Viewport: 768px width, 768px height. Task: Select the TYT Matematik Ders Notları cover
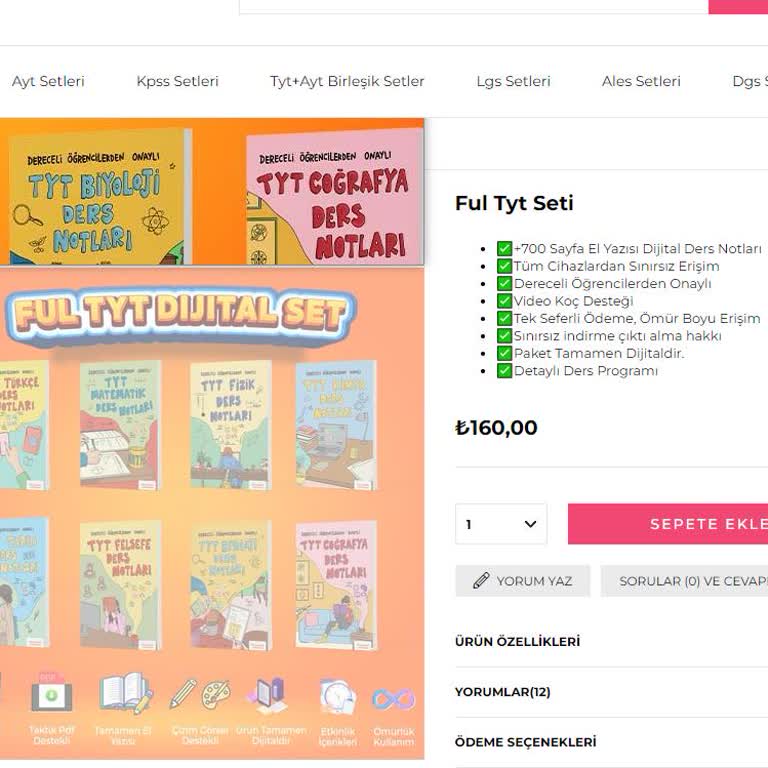pyautogui.click(x=120, y=425)
